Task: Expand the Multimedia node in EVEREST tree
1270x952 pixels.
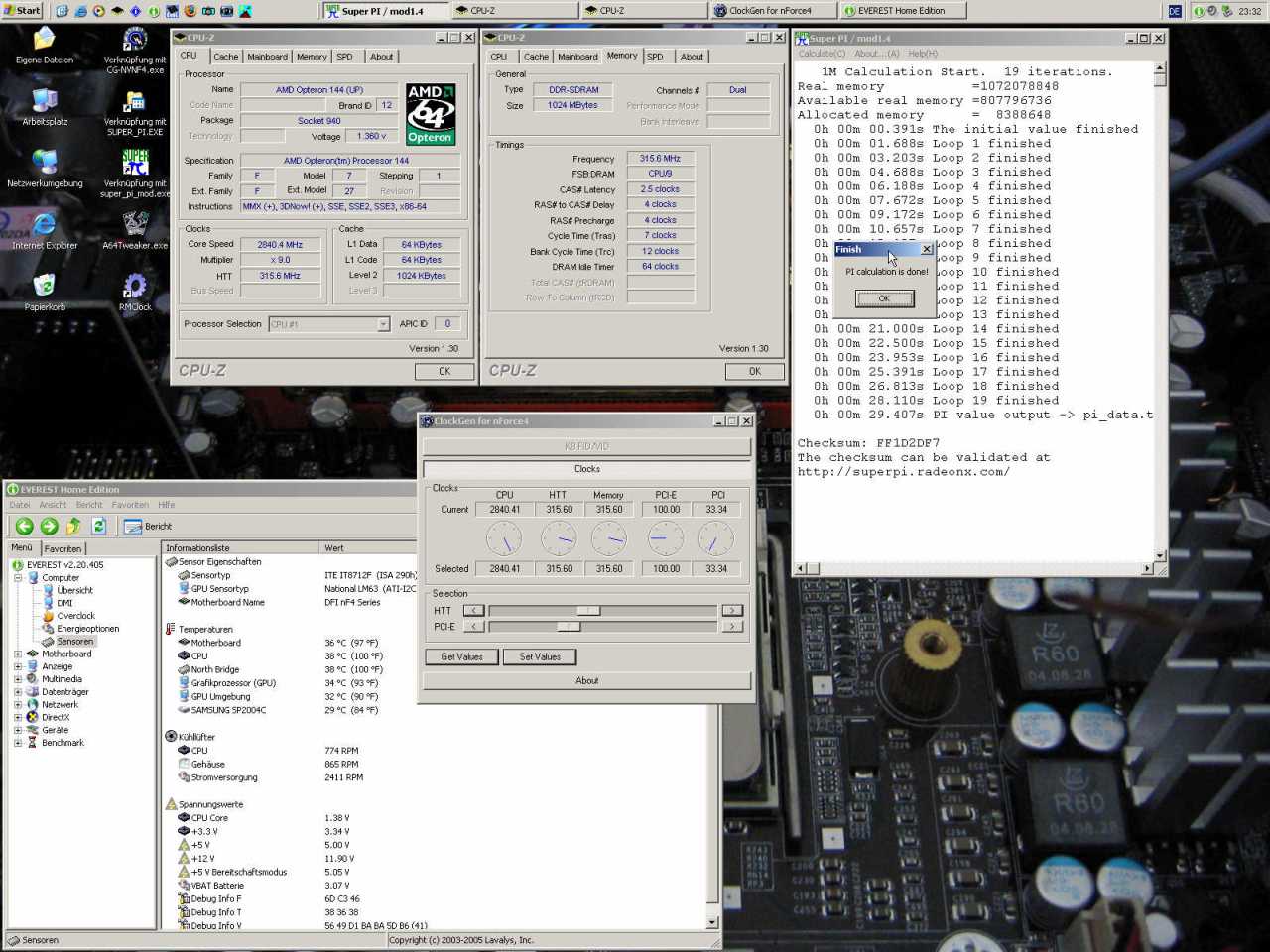Action: tap(18, 679)
